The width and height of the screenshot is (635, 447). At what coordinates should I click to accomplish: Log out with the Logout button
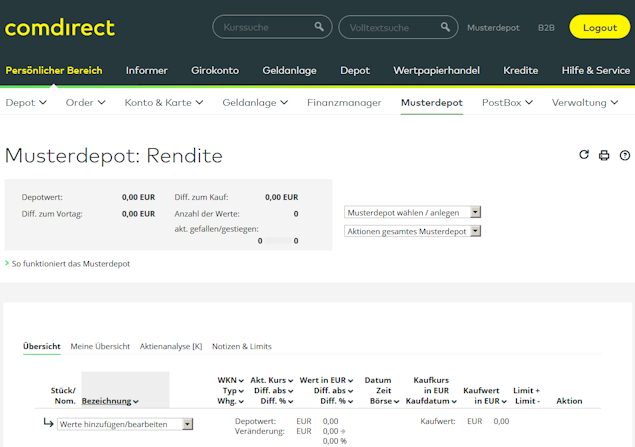click(600, 27)
